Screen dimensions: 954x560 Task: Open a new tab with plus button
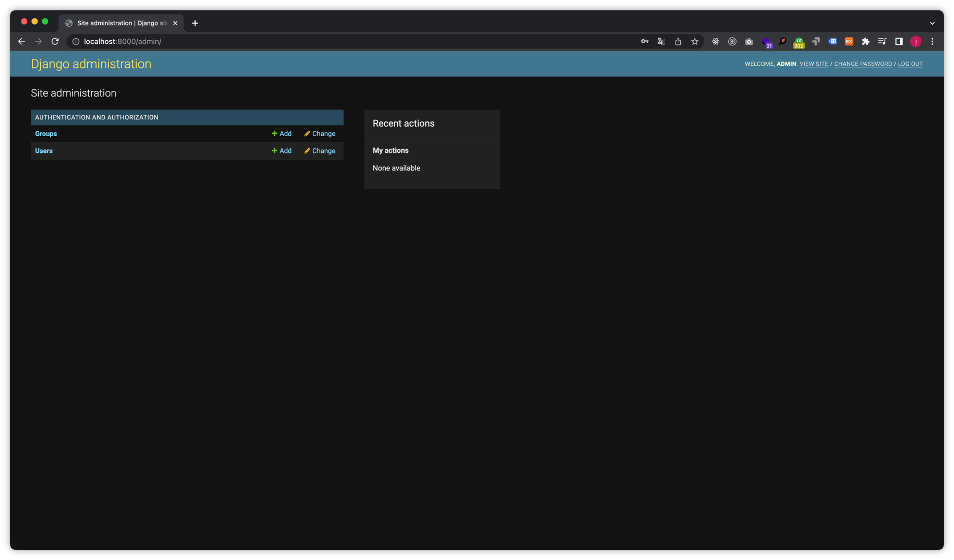(195, 23)
